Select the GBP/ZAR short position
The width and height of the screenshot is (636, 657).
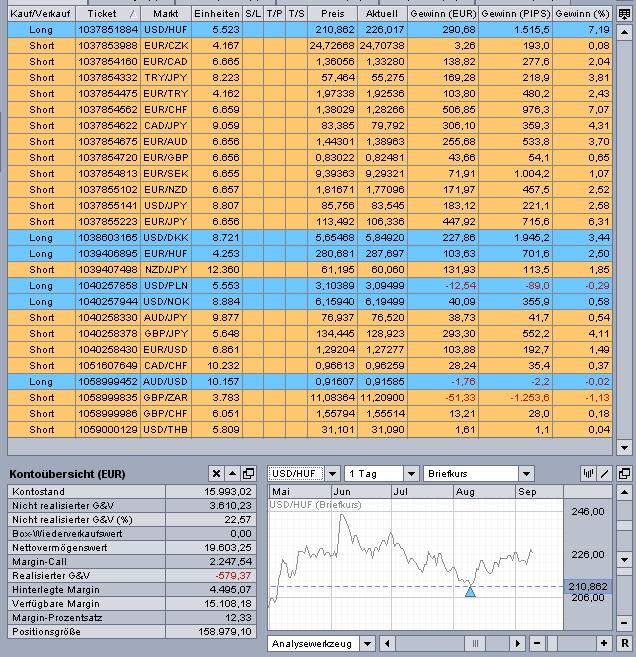310,398
